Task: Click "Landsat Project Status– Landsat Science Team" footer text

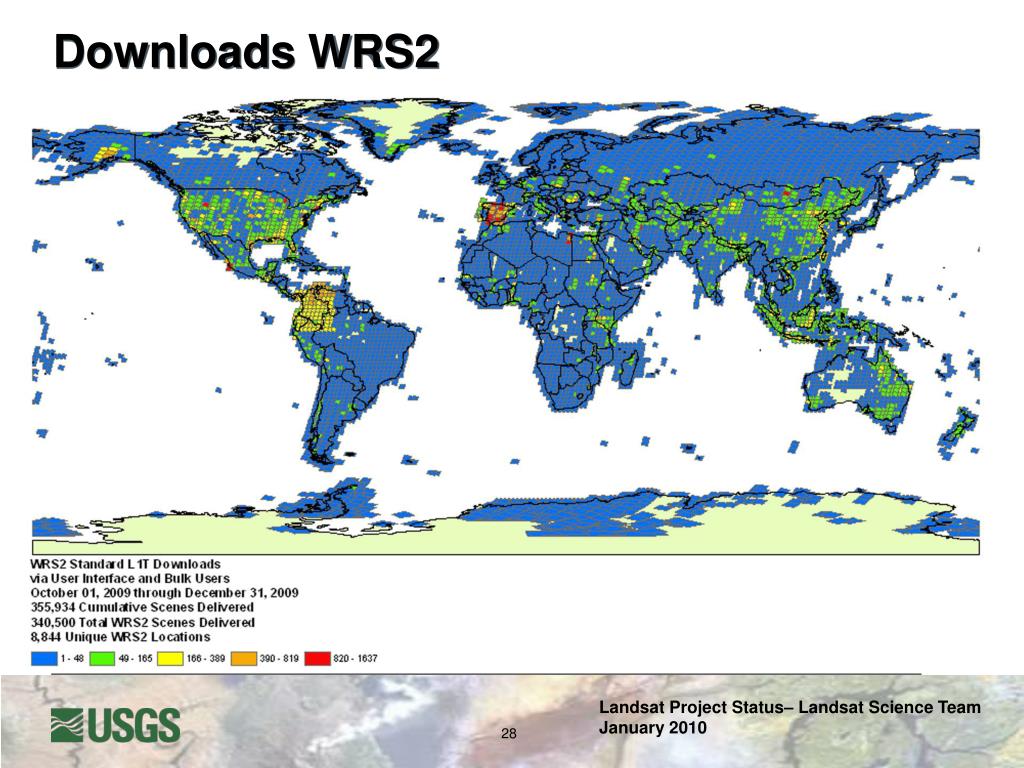Action: tap(790, 707)
